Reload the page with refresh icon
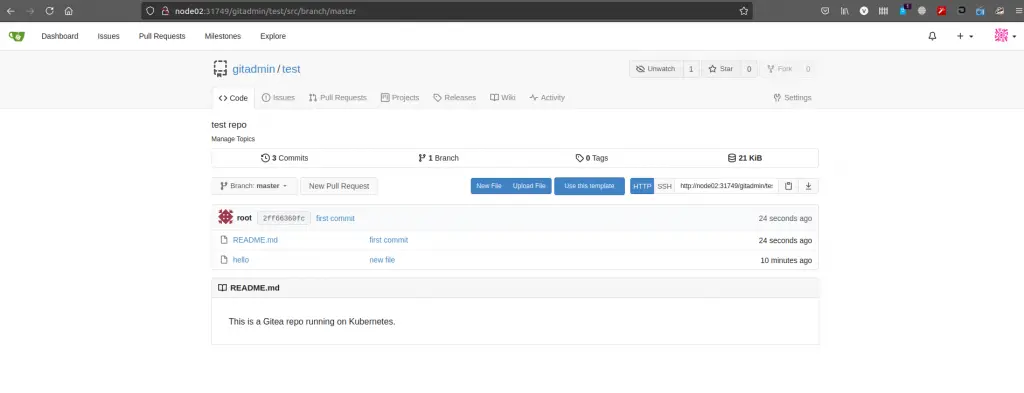The image size is (1024, 393). [x=50, y=11]
